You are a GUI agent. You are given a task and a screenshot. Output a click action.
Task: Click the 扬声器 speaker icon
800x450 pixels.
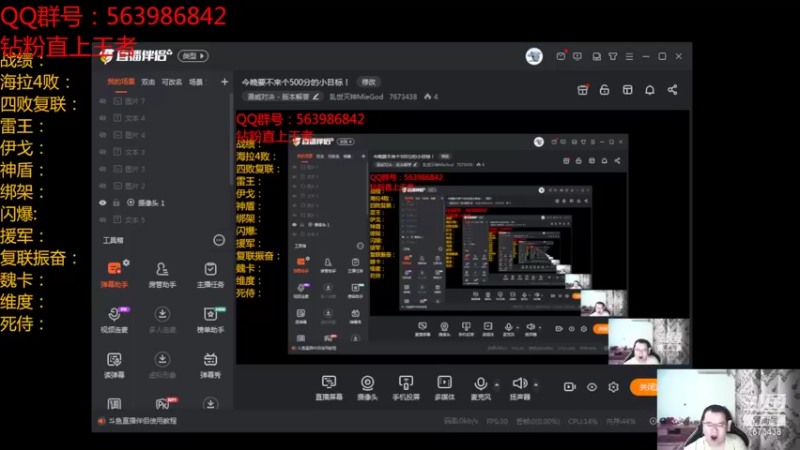pyautogui.click(x=519, y=383)
